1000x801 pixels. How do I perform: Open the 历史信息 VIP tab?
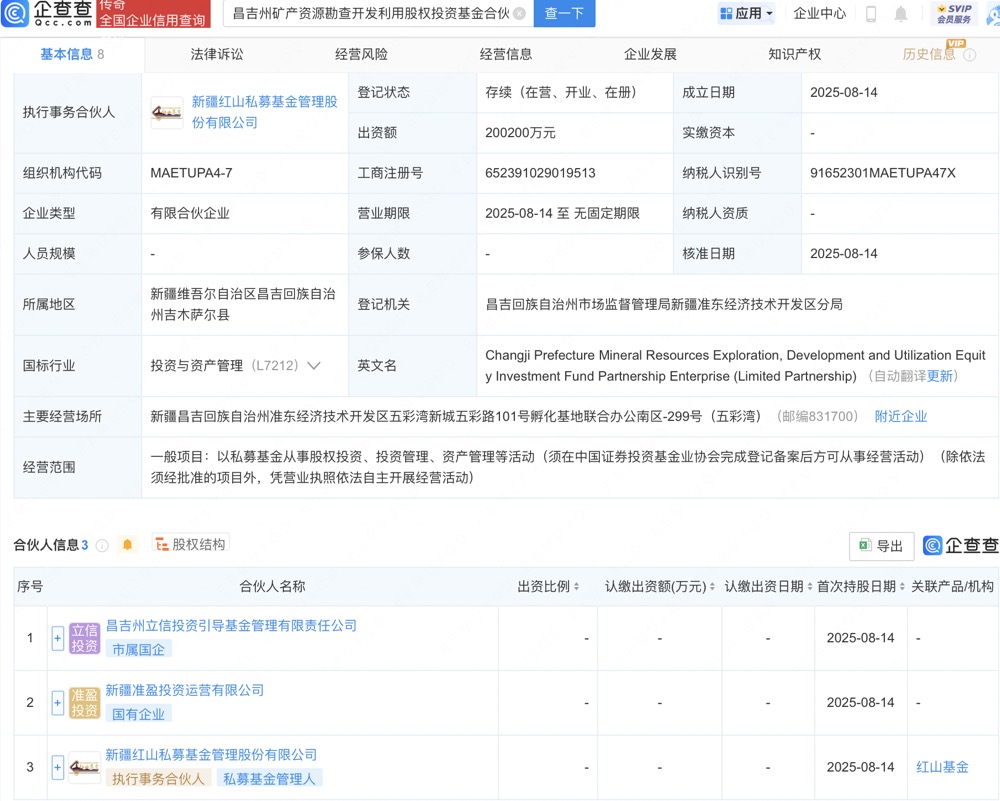coord(929,55)
